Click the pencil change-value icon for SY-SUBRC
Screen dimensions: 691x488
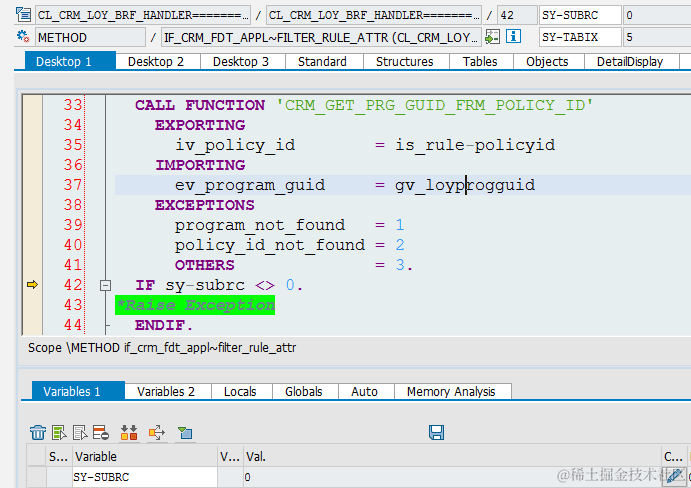[x=674, y=476]
